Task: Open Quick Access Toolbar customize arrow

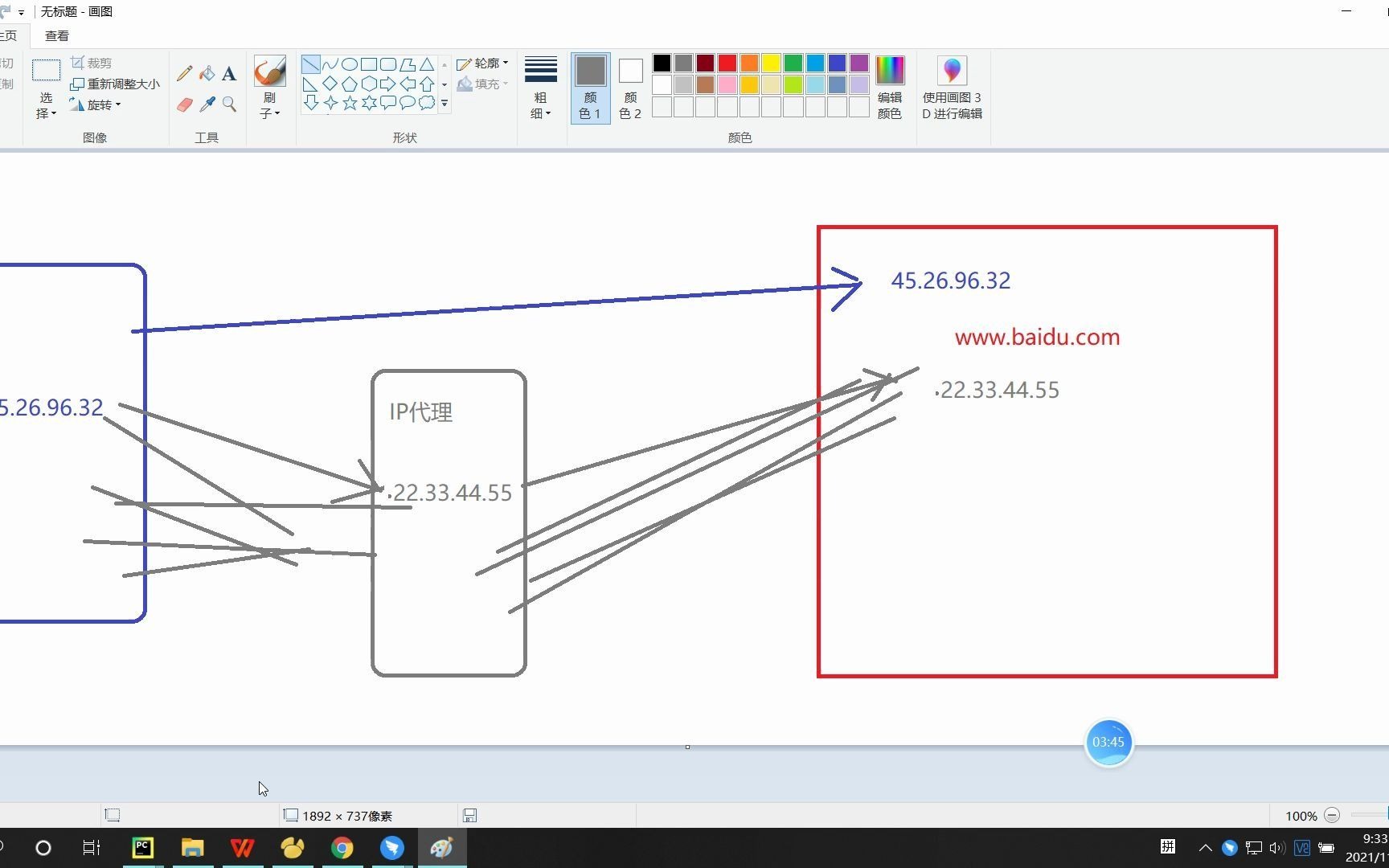Action: pyautogui.click(x=21, y=12)
